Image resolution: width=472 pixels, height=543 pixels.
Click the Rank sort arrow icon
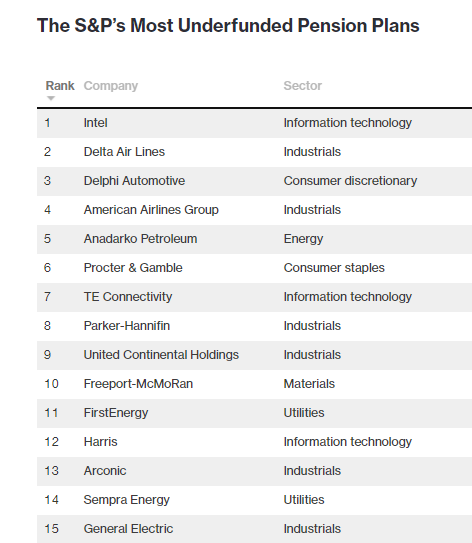pos(51,98)
